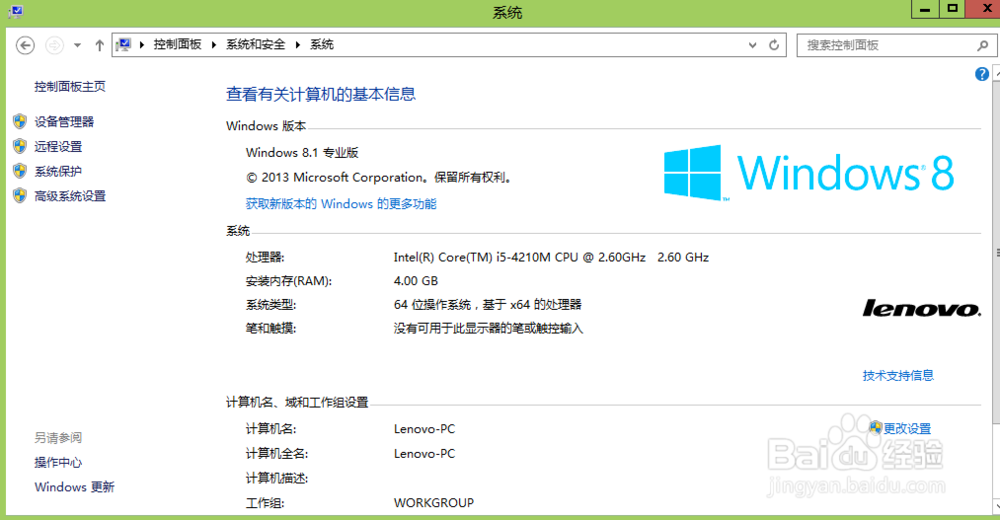Select the Lenovo-PC value beside 计算机名
This screenshot has width=1000, height=520.
coord(424,429)
